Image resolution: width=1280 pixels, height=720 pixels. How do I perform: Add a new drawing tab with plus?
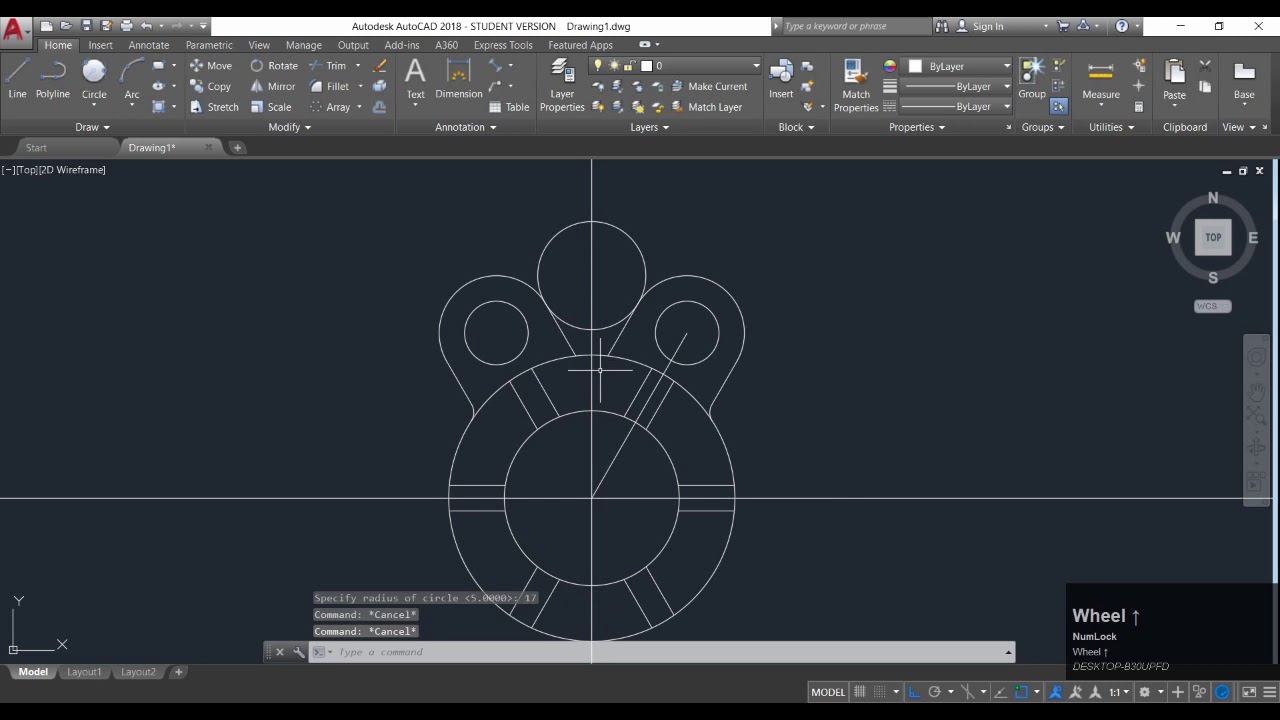pos(237,148)
